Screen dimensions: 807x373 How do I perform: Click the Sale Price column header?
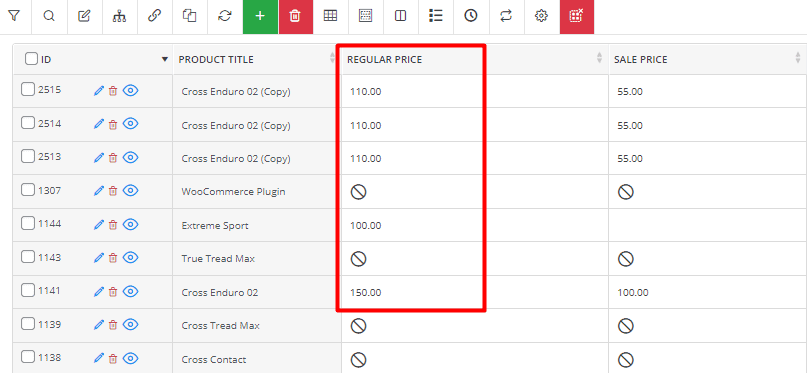(x=640, y=60)
